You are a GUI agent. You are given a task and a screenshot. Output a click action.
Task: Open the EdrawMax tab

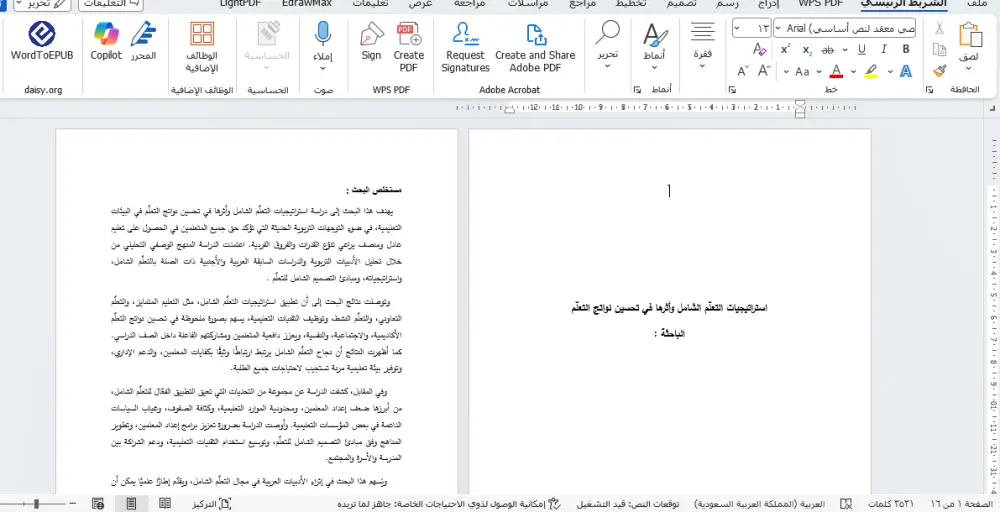[x=307, y=3]
